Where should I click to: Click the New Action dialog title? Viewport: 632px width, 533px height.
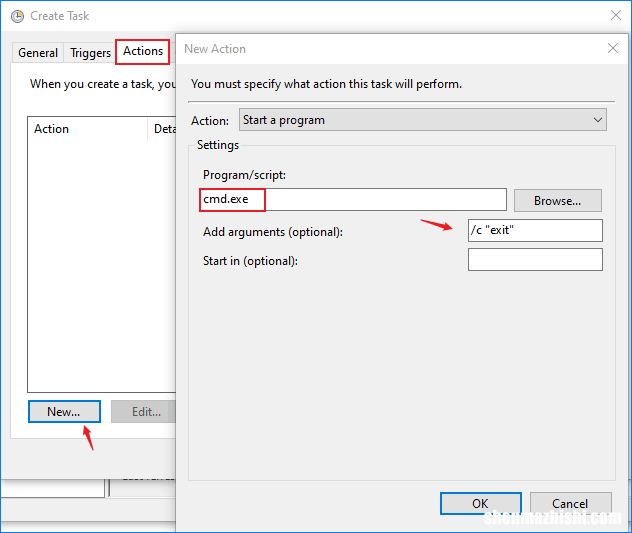pyautogui.click(x=215, y=49)
